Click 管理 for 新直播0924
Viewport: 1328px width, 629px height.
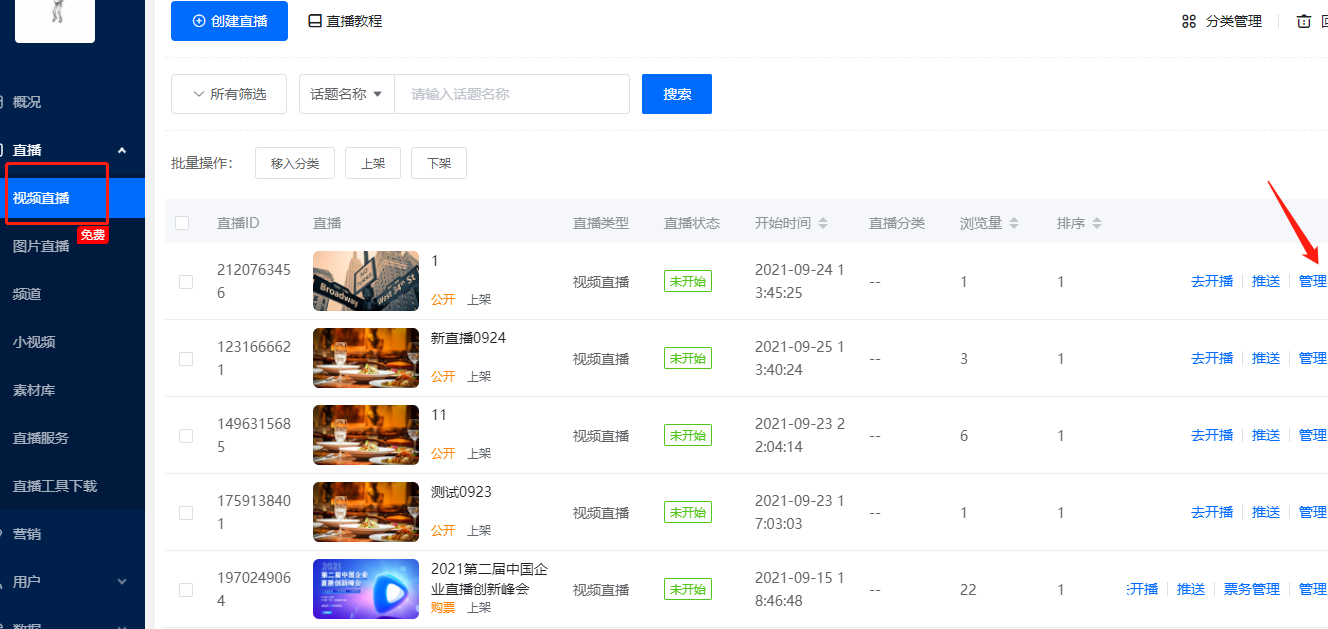1313,358
